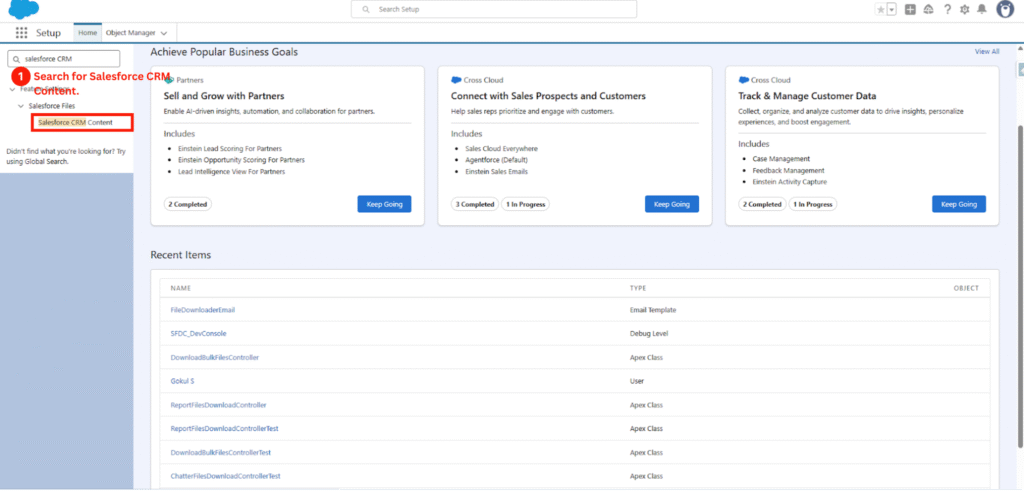Open the ChatterFilesDownloadControllerTest item

point(225,476)
